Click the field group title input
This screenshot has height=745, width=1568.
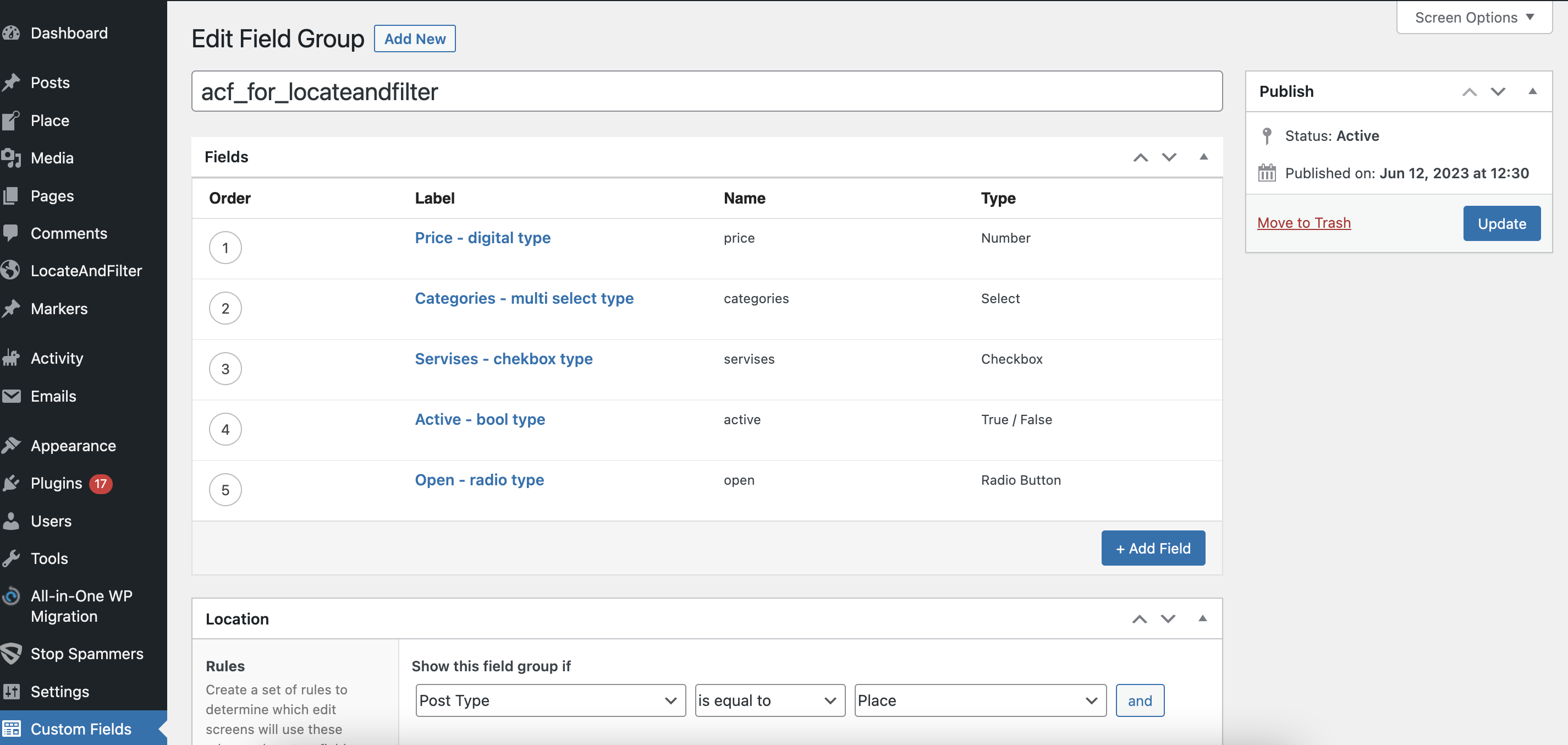(706, 91)
